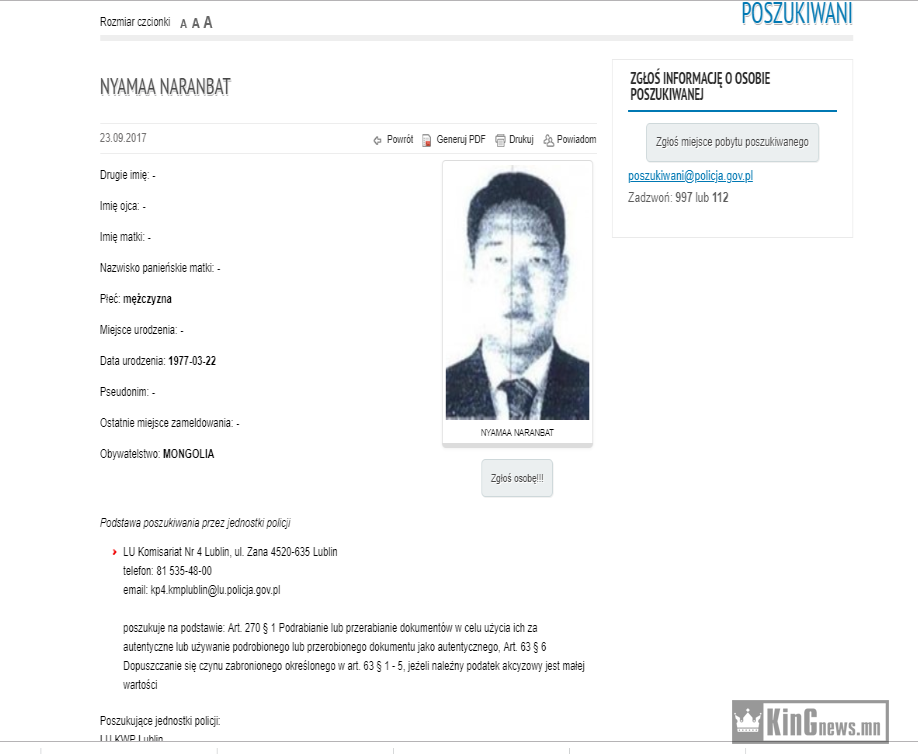
Task: Click the Powrót back arrow icon
Action: 377,140
